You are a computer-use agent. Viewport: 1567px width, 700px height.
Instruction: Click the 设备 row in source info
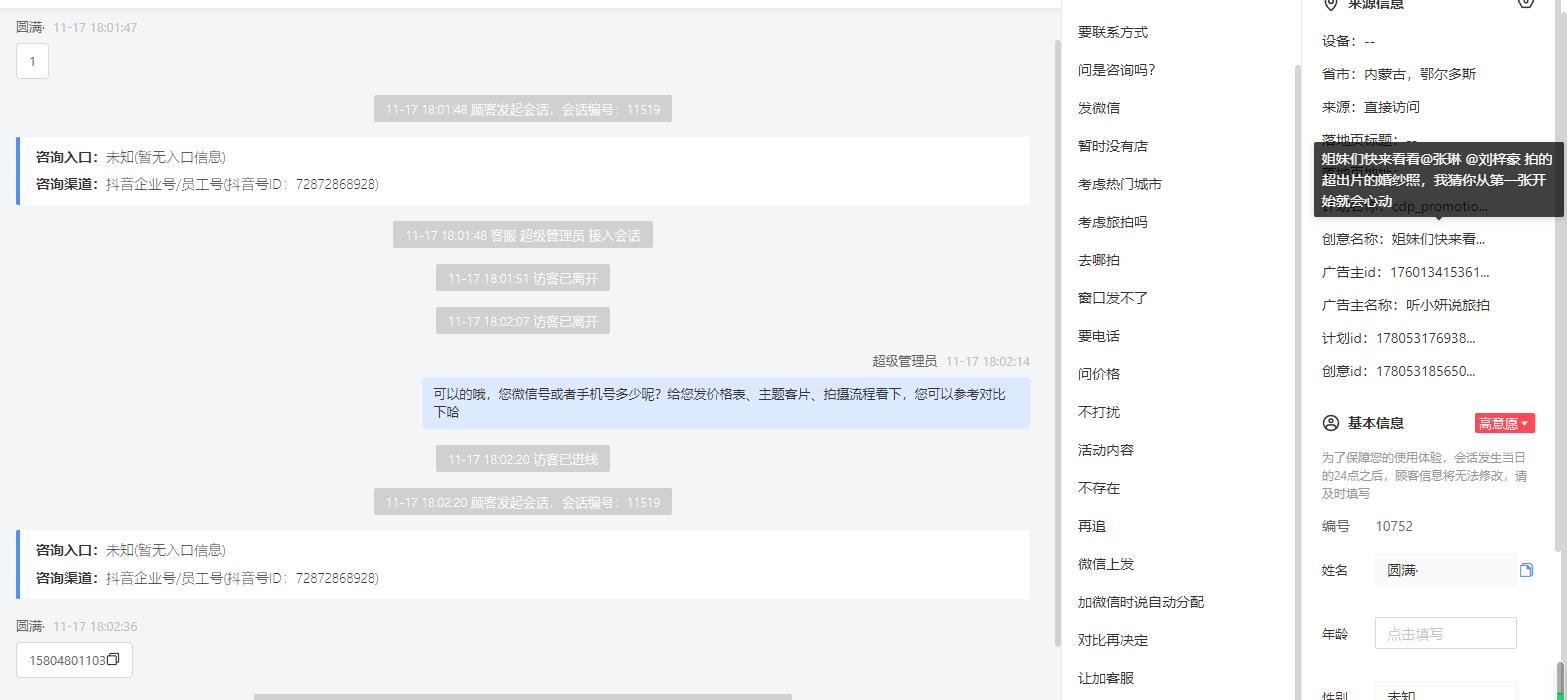point(1349,41)
